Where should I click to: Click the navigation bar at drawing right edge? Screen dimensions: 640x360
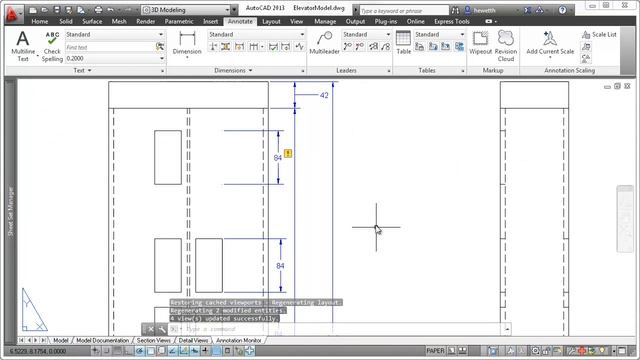[624, 219]
